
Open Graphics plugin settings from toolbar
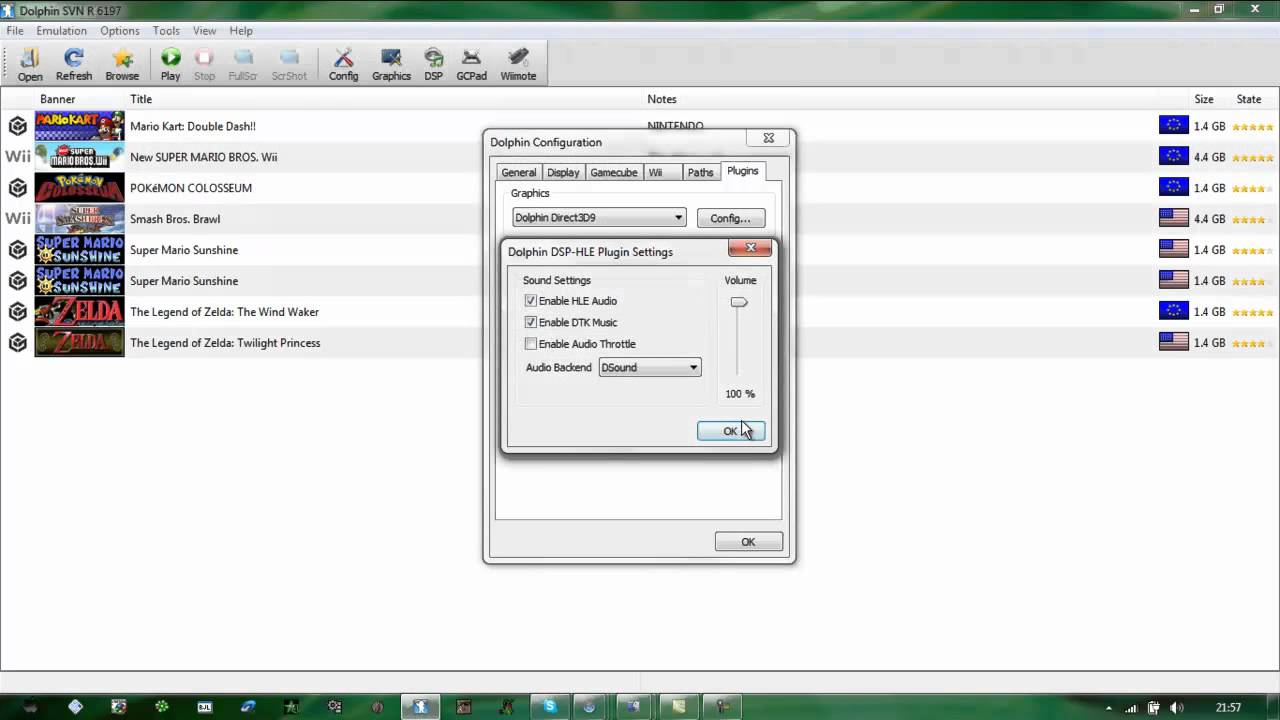pyautogui.click(x=391, y=64)
